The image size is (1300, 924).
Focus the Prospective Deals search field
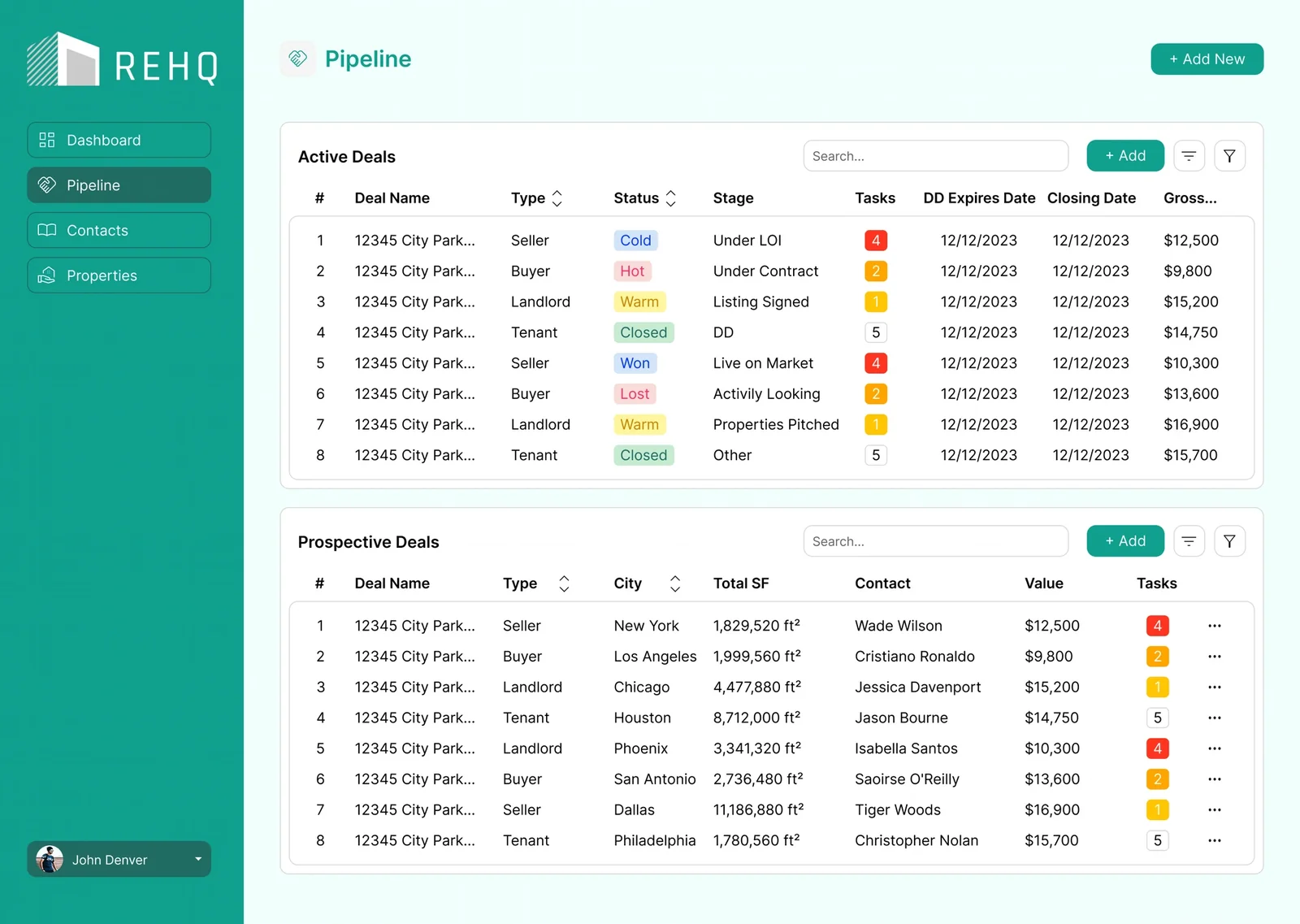coord(936,541)
